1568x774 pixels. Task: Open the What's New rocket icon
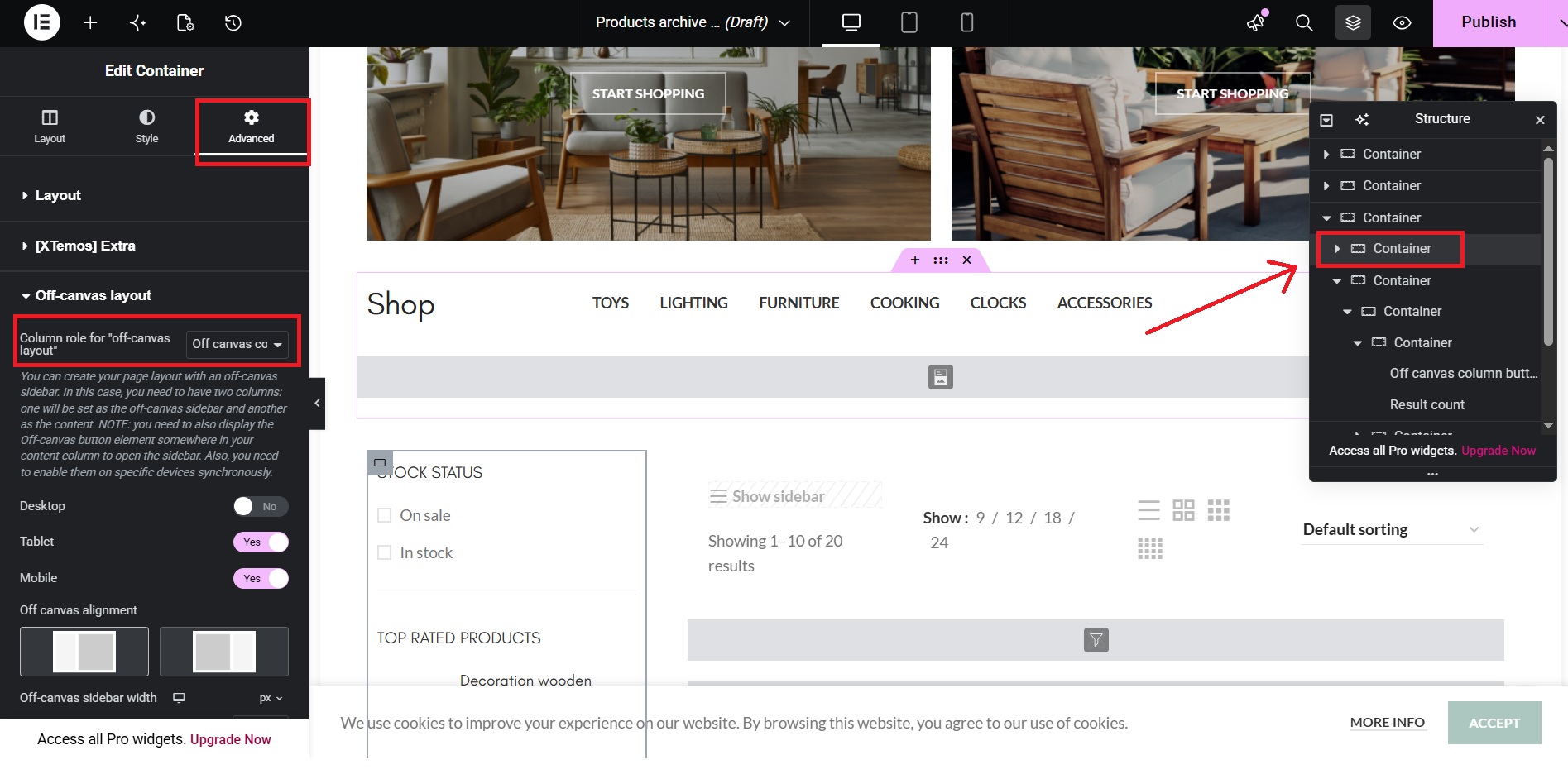click(1256, 22)
